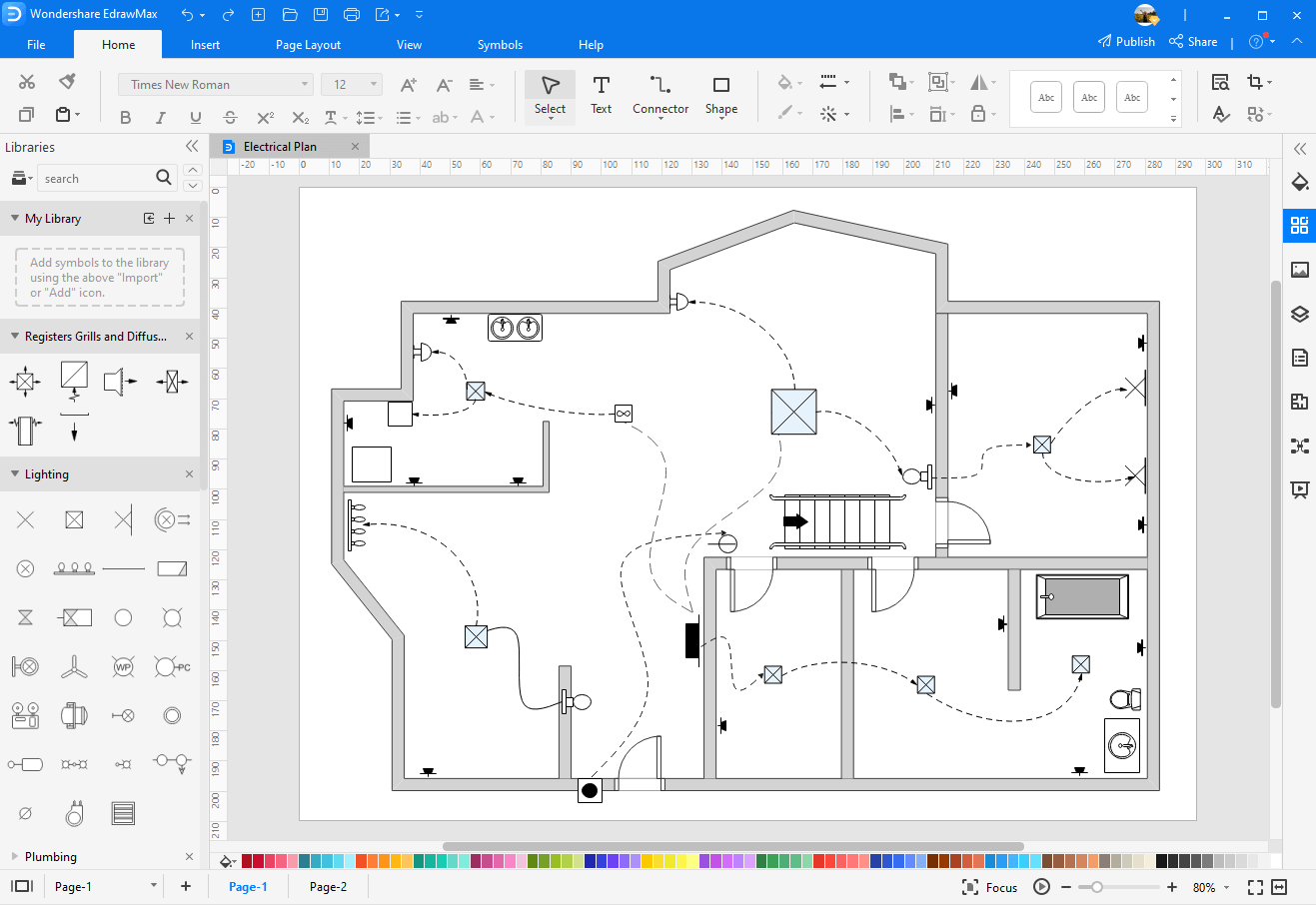Screen dimensions: 1316x905
Task: Toggle Focus mode in status bar
Action: [x=989, y=887]
